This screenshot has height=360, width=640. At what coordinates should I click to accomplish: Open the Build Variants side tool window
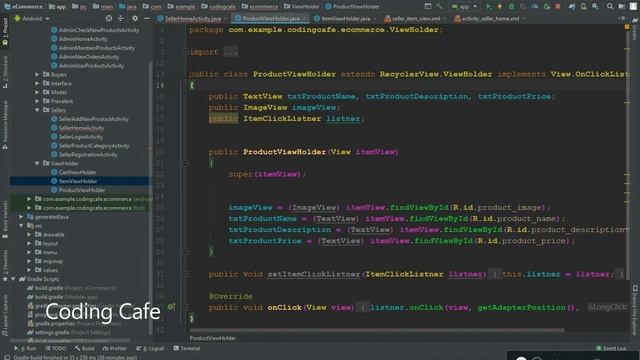5,220
